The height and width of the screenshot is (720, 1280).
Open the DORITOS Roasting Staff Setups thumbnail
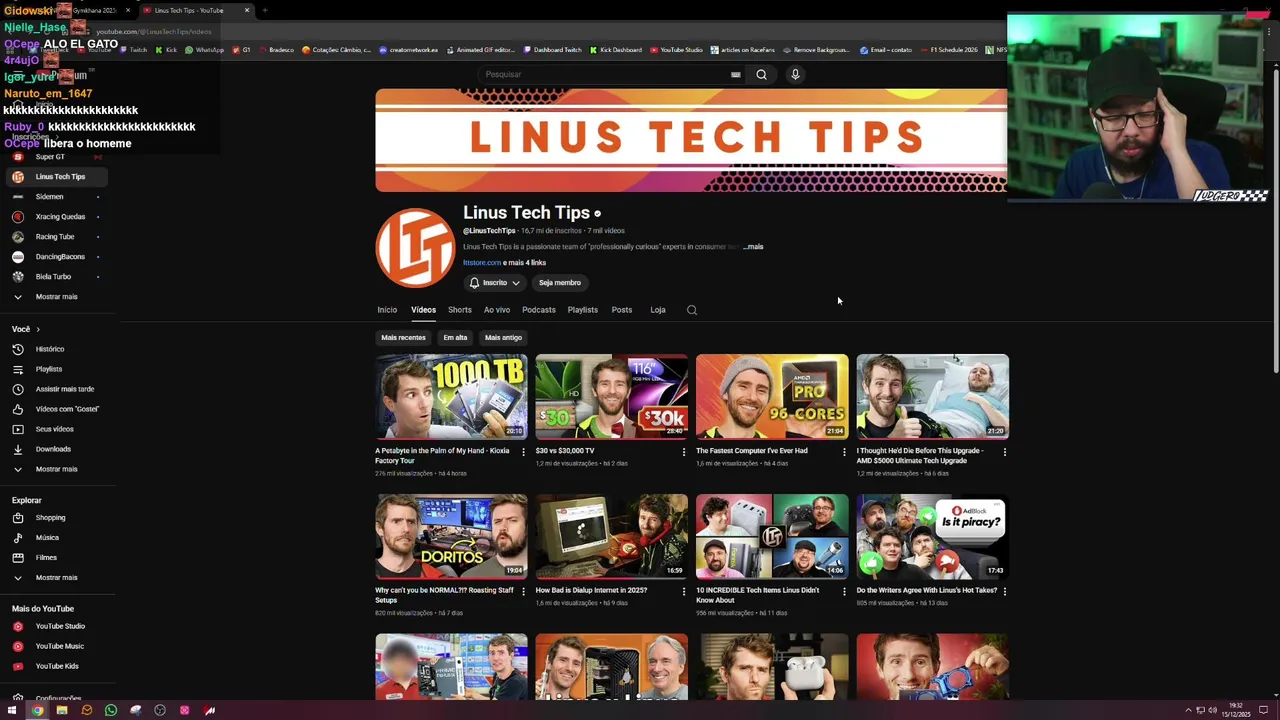451,537
